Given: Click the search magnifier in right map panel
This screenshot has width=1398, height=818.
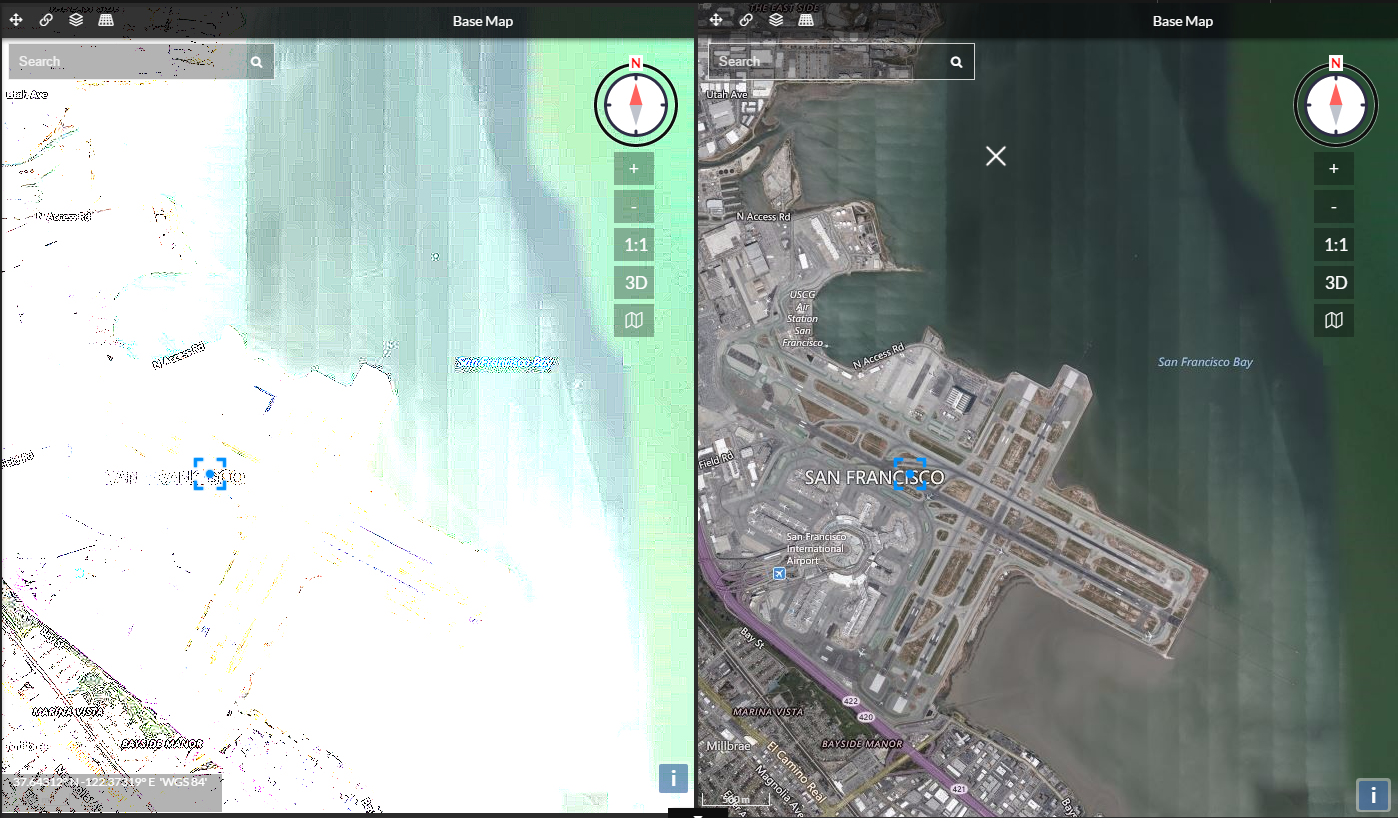Looking at the screenshot, I should (957, 62).
